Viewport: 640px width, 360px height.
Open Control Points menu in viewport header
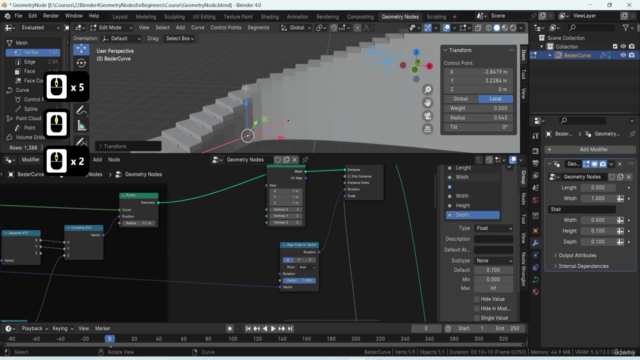tap(226, 28)
